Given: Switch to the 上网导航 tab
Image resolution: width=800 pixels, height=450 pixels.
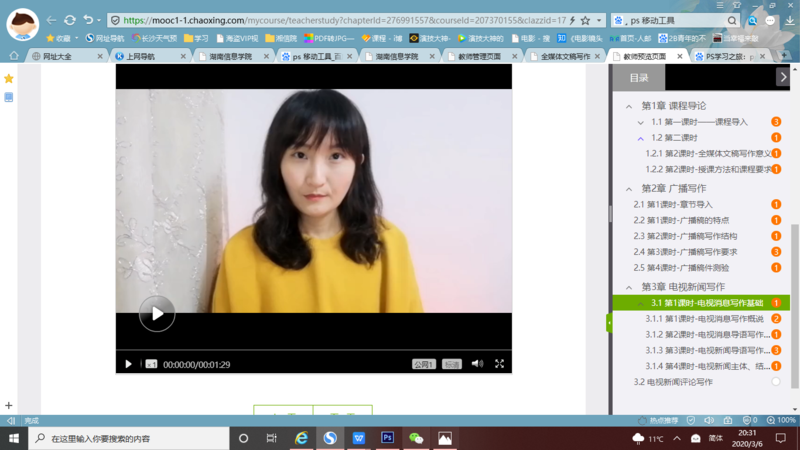Looking at the screenshot, I should [151, 56].
